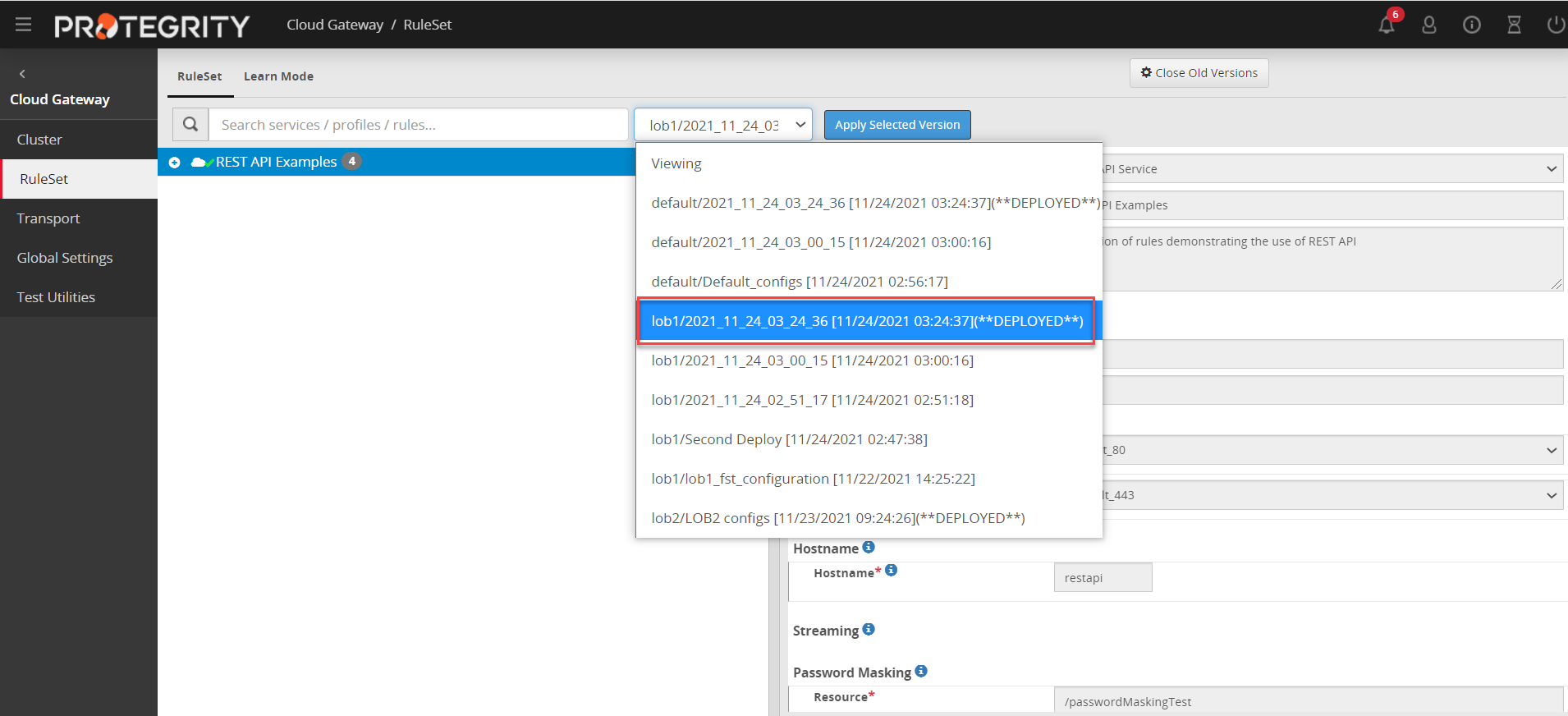Expand REST API Examples plus icon

(x=174, y=163)
